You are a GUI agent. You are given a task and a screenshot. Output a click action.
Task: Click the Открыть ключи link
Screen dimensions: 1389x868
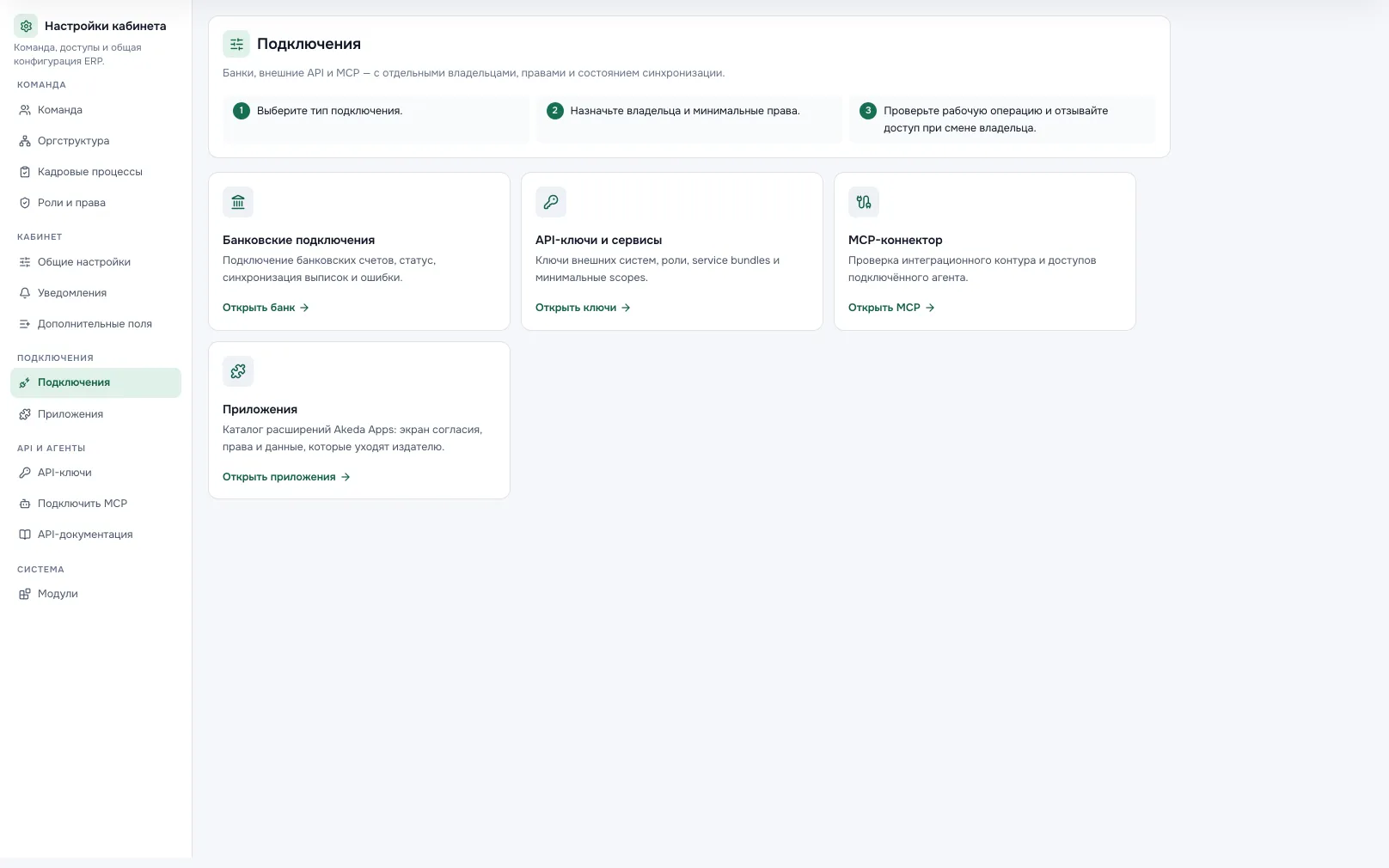pos(583,308)
